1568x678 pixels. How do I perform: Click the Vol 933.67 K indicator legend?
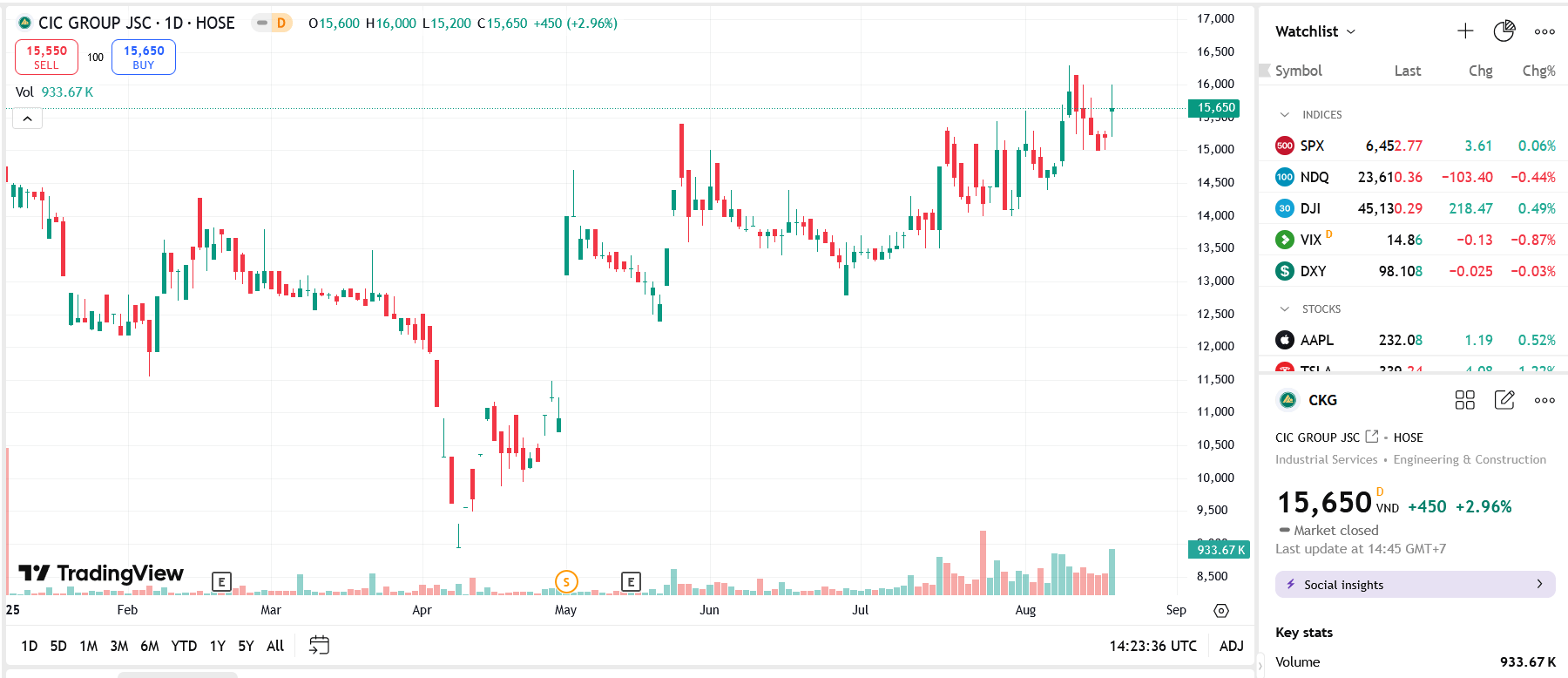[54, 92]
